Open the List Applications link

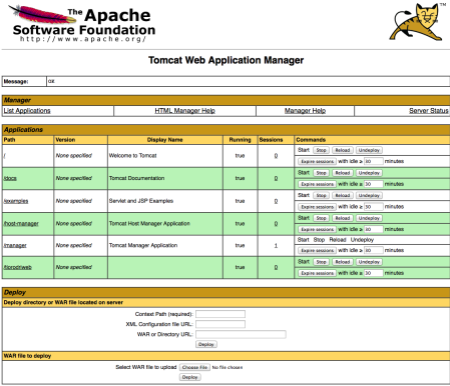(x=27, y=111)
